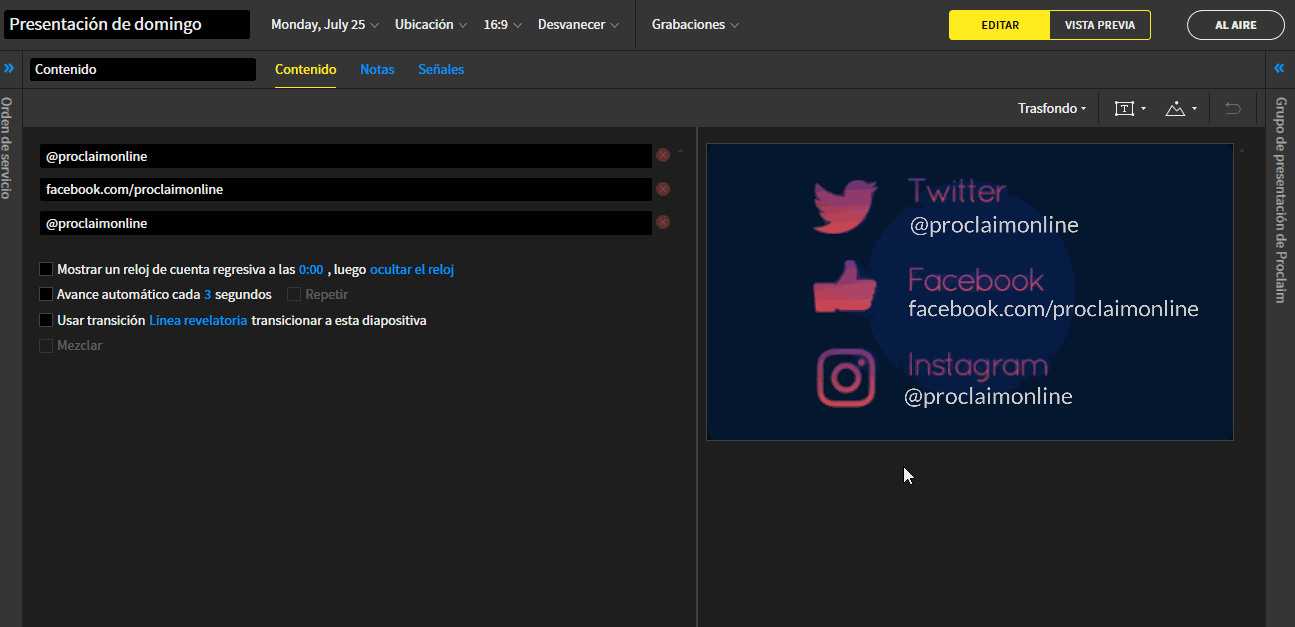Click the AL AIRE button

tap(1236, 25)
